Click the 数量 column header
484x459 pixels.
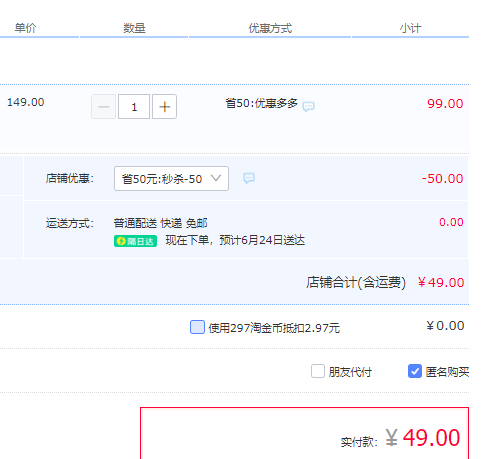pos(134,28)
